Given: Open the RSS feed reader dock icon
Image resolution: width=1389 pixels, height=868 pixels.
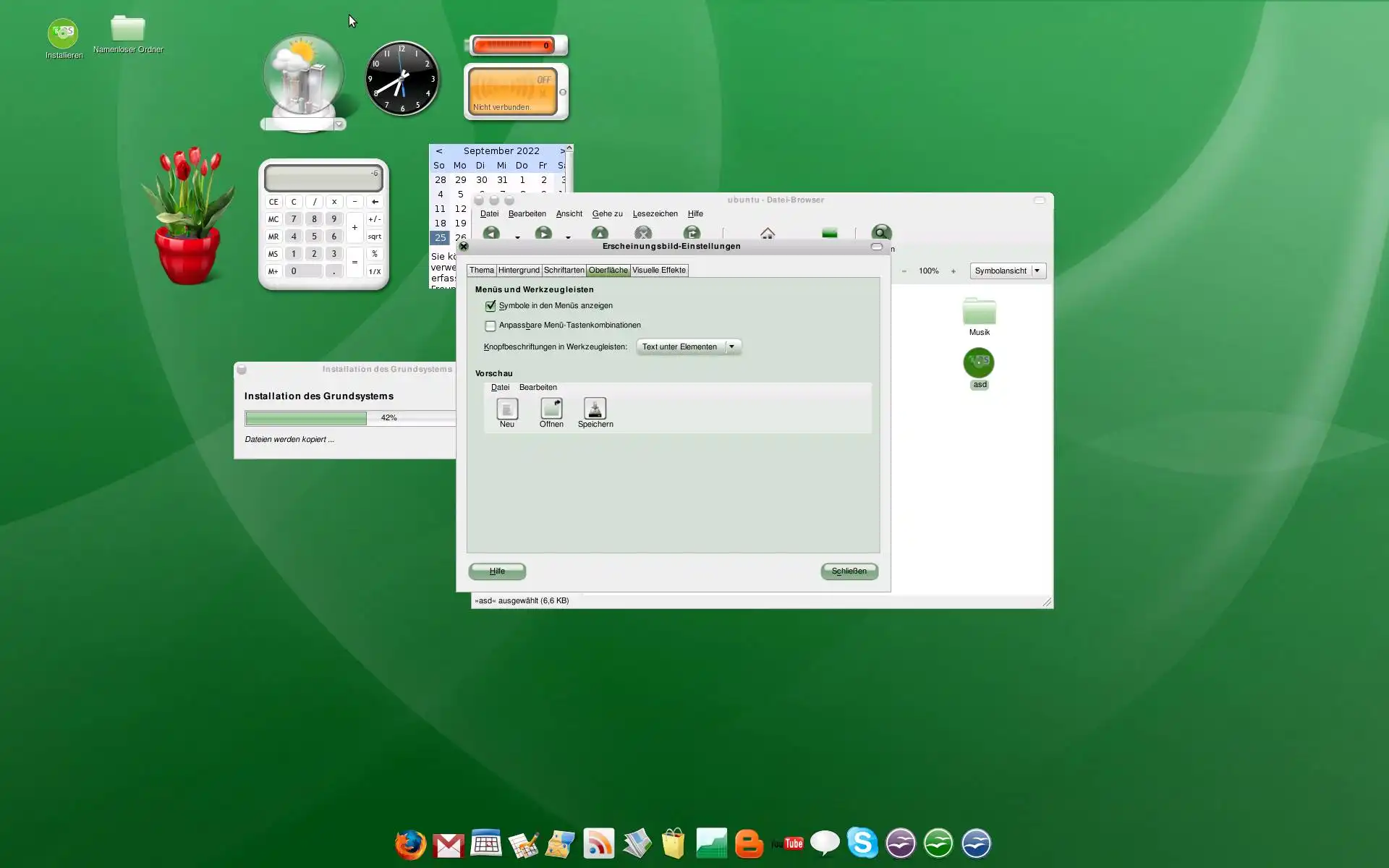Looking at the screenshot, I should 599,843.
